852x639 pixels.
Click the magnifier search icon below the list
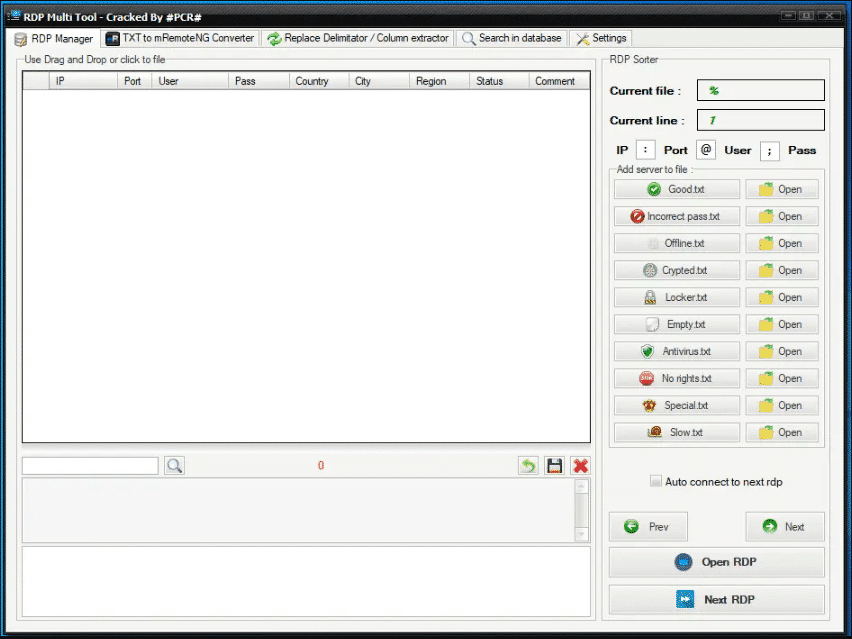point(174,466)
